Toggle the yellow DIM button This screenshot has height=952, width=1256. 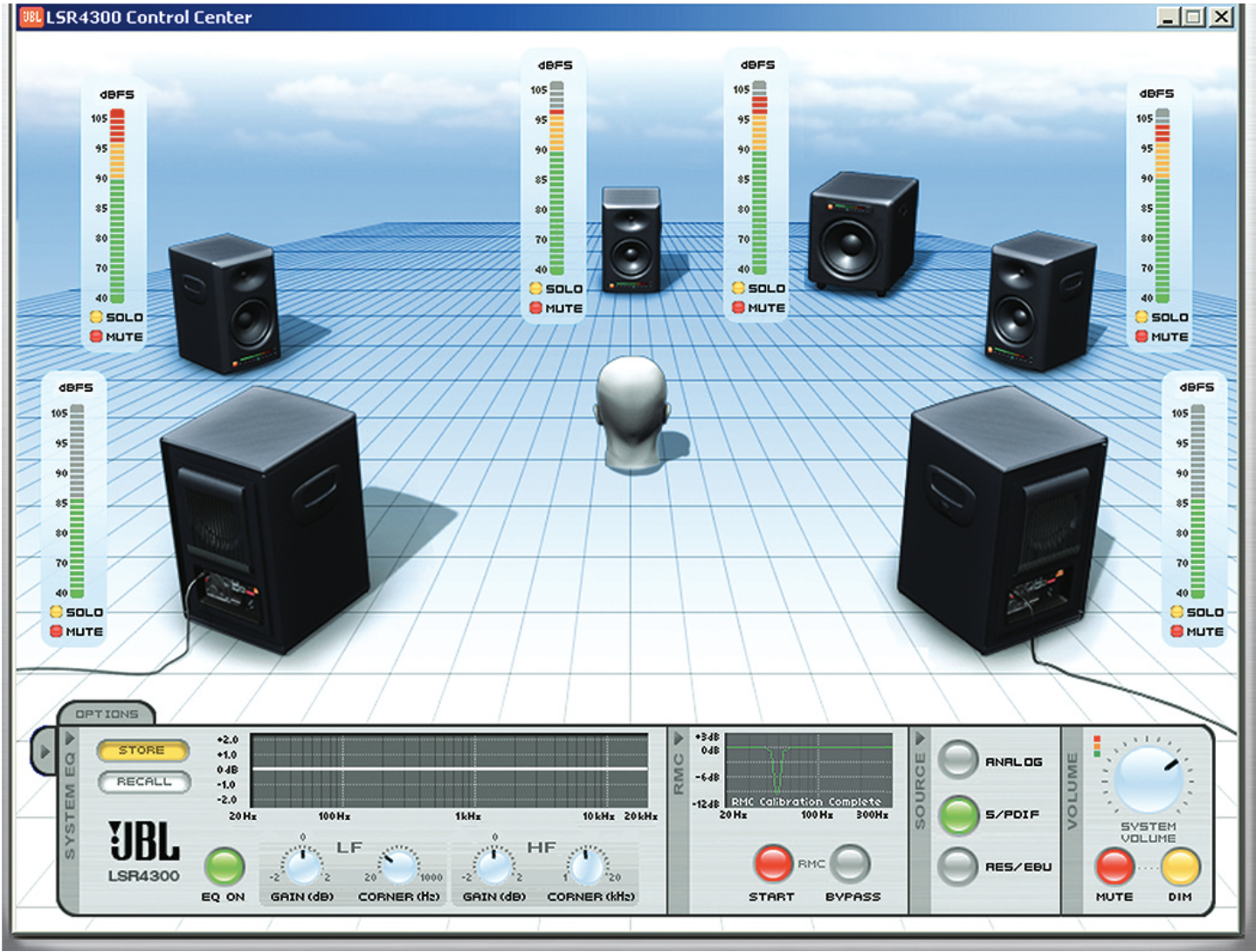pyautogui.click(x=1180, y=866)
